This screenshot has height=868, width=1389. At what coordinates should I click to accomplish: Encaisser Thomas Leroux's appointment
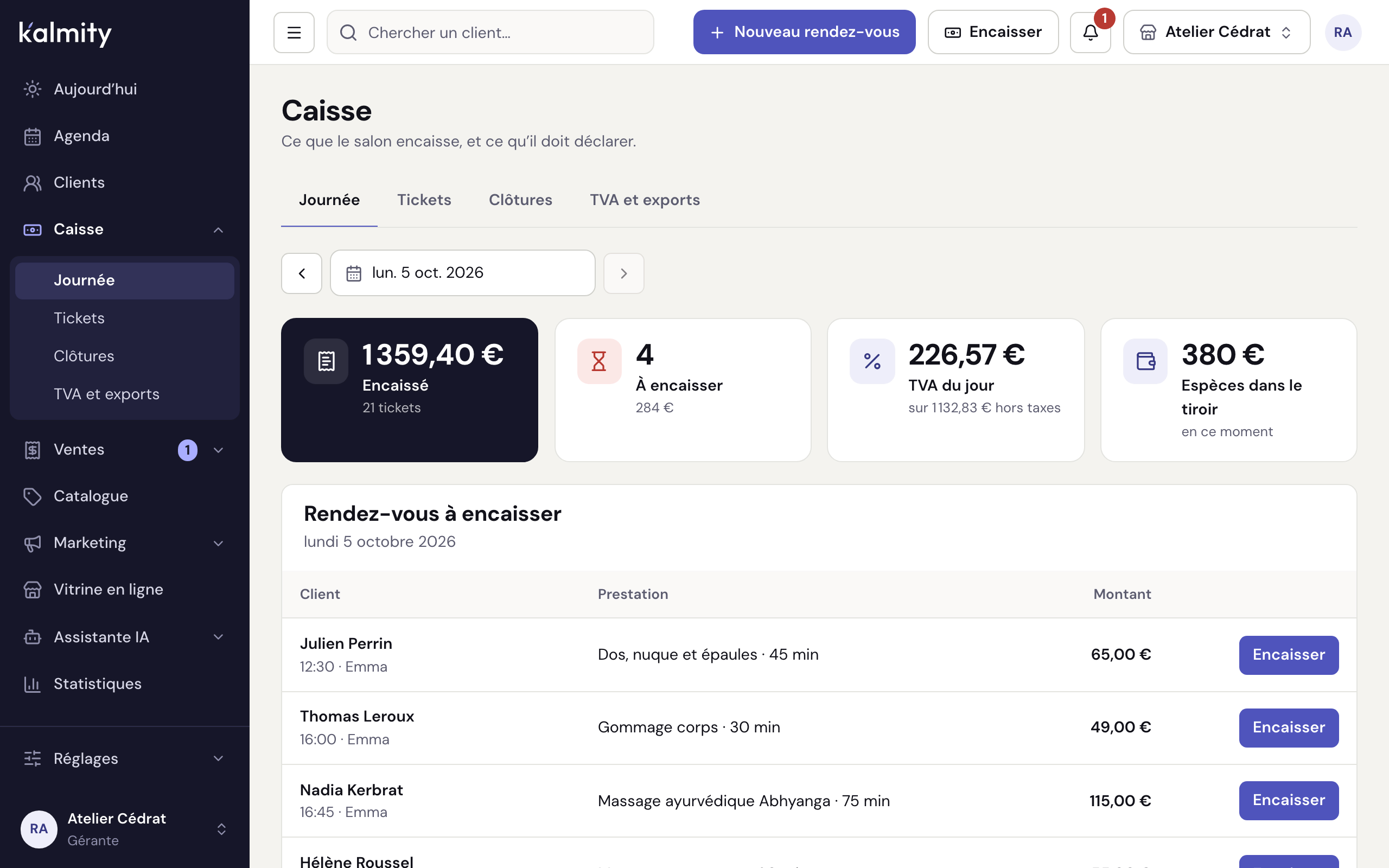(x=1289, y=728)
